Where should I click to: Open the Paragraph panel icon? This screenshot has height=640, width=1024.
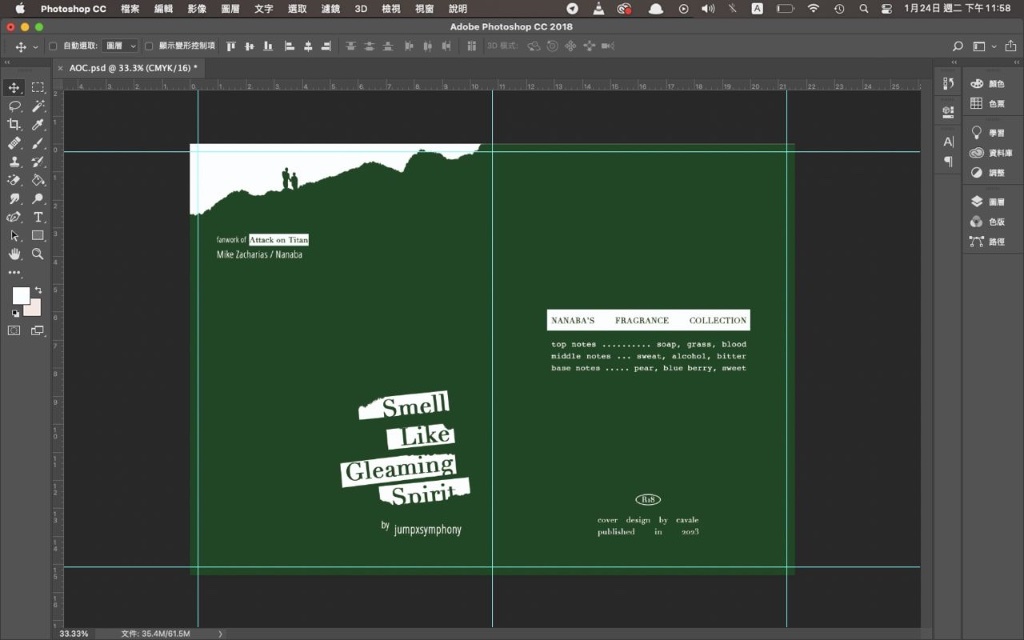tap(948, 161)
